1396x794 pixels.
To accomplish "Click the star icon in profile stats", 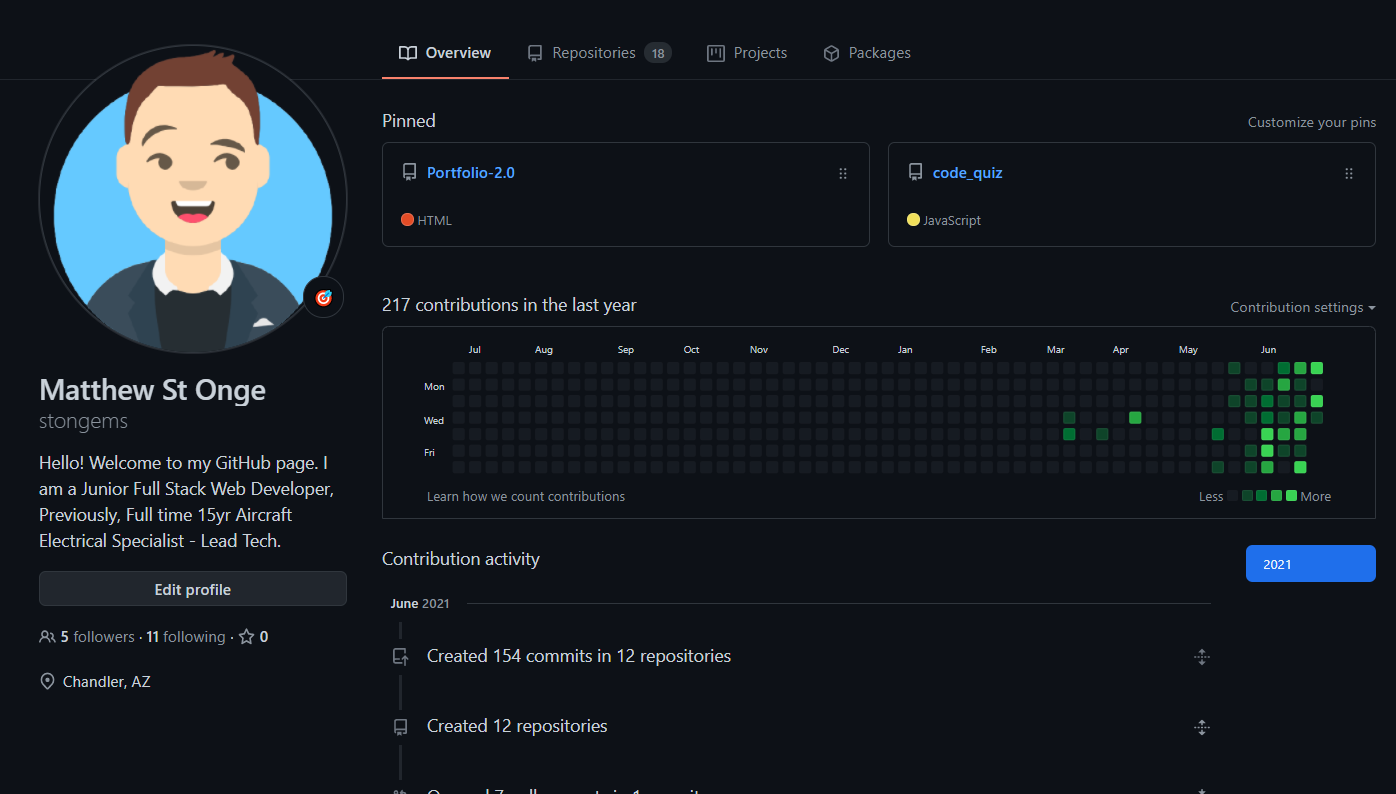I will (246, 637).
